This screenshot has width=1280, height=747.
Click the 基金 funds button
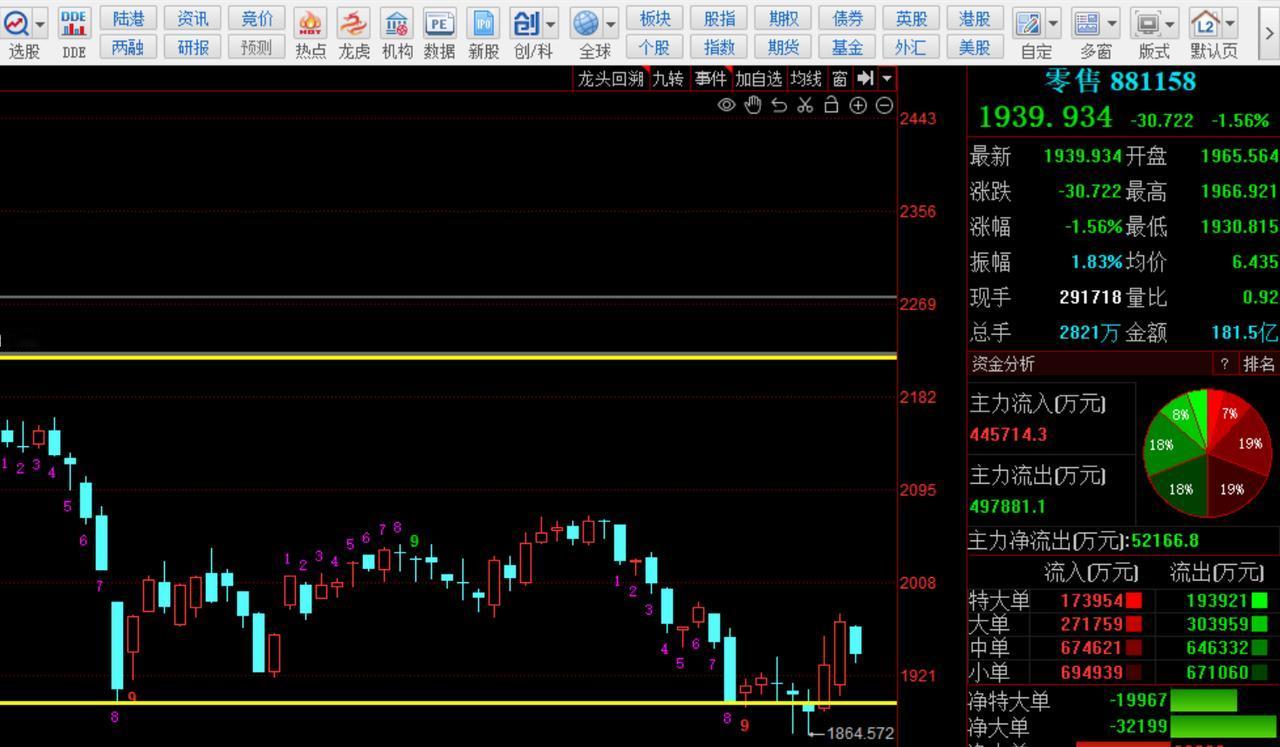pyautogui.click(x=847, y=47)
